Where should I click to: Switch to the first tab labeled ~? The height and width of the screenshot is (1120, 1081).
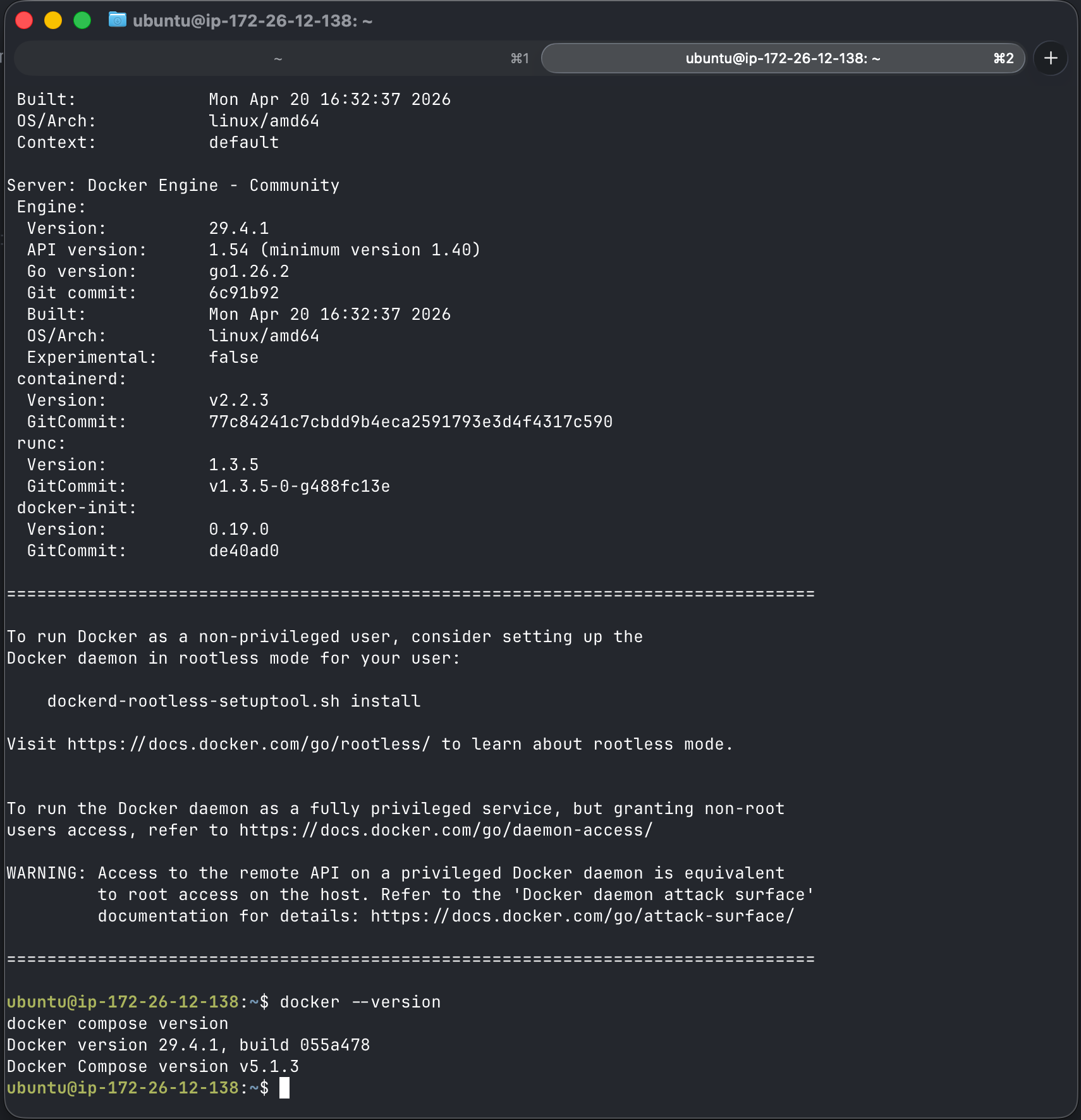(277, 58)
